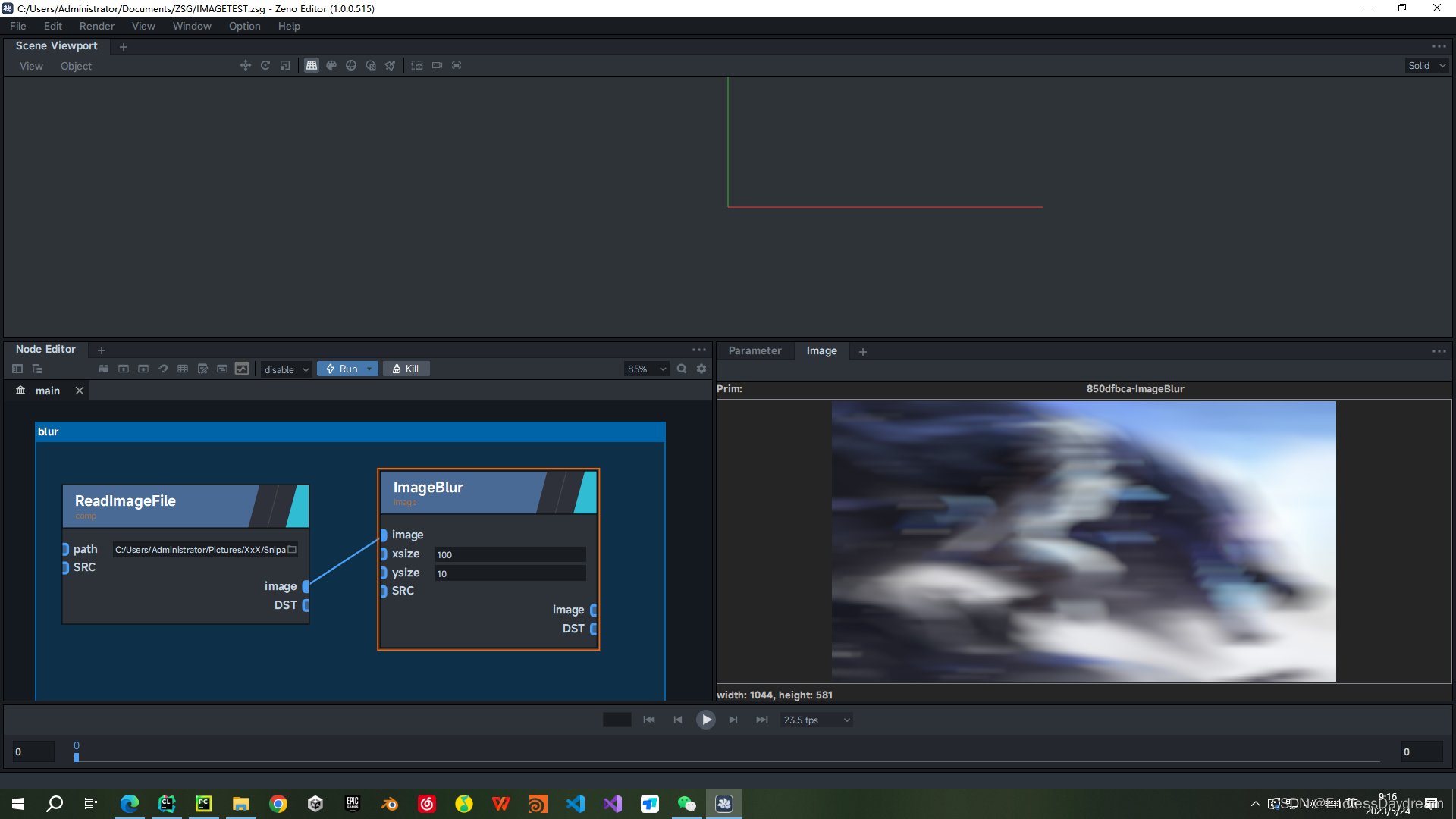
Task: Click the Kill button to stop execution
Action: (x=406, y=369)
